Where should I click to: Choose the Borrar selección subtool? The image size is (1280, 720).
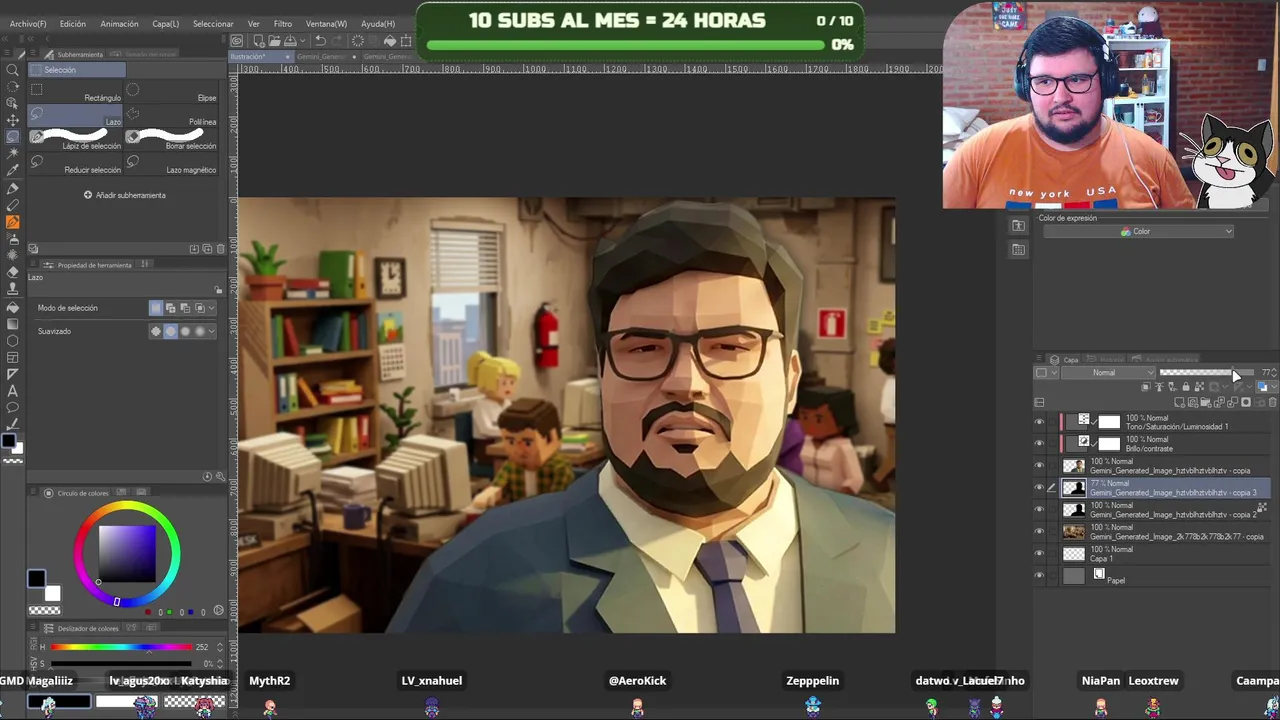point(173,139)
